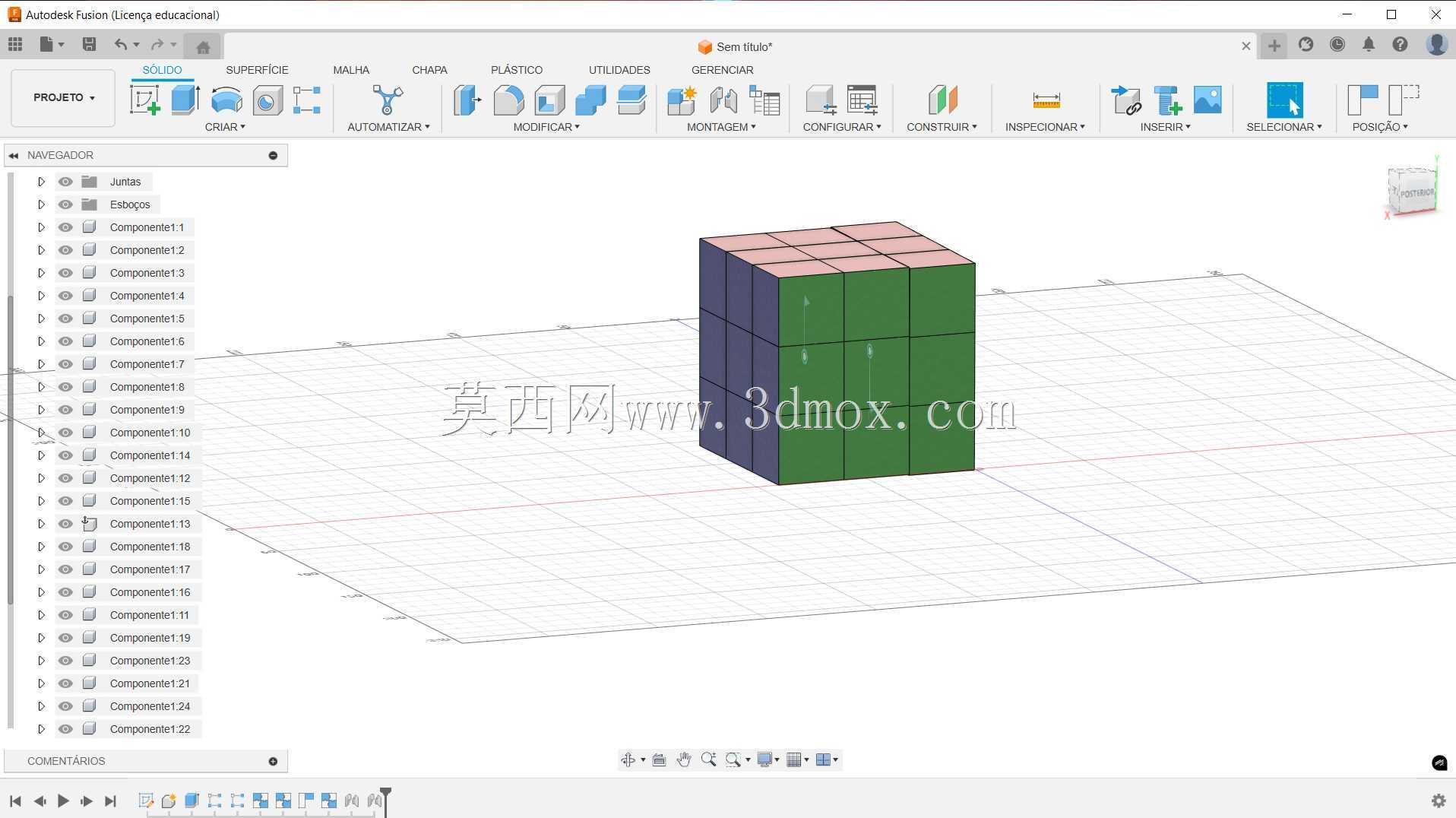This screenshot has width=1456, height=818.
Task: Click the navigator vertical scrollbar
Action: 10,449
